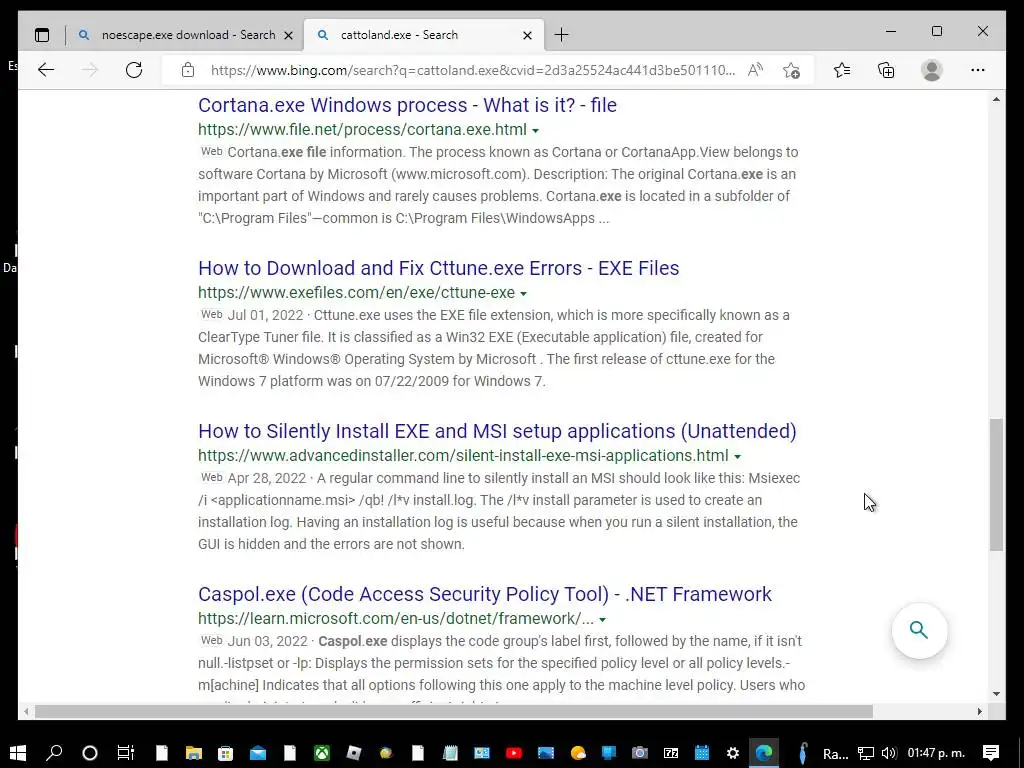Screen dimensions: 1024x768
Task: Open Mail app from taskbar
Action: click(x=258, y=753)
